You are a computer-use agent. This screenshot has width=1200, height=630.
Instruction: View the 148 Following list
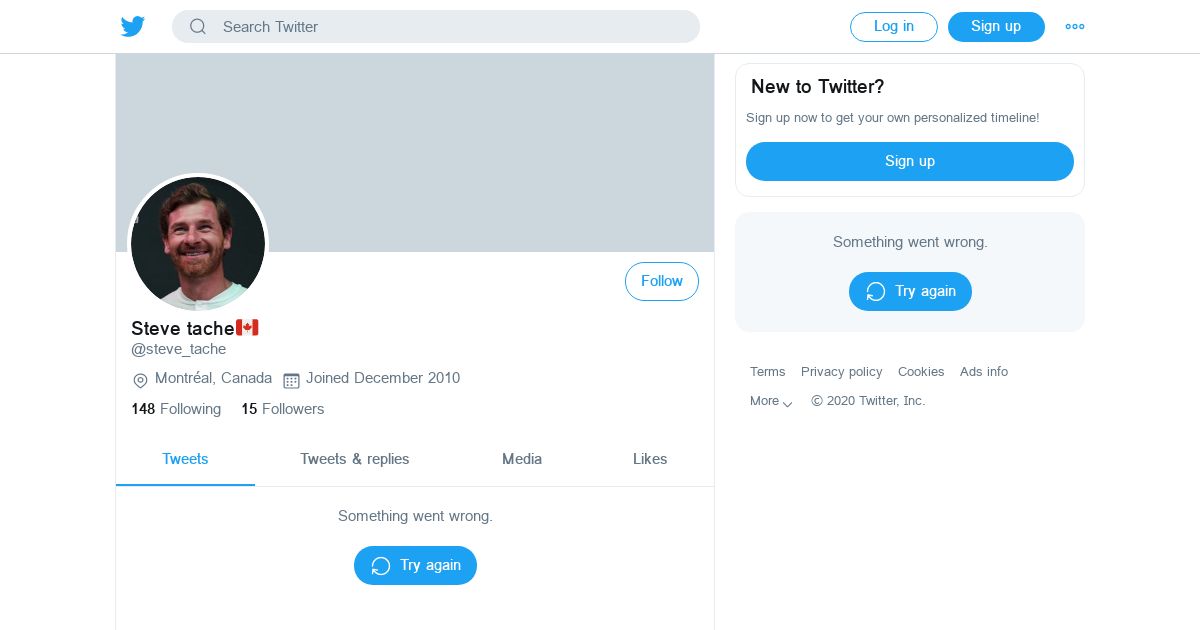pyautogui.click(x=176, y=409)
